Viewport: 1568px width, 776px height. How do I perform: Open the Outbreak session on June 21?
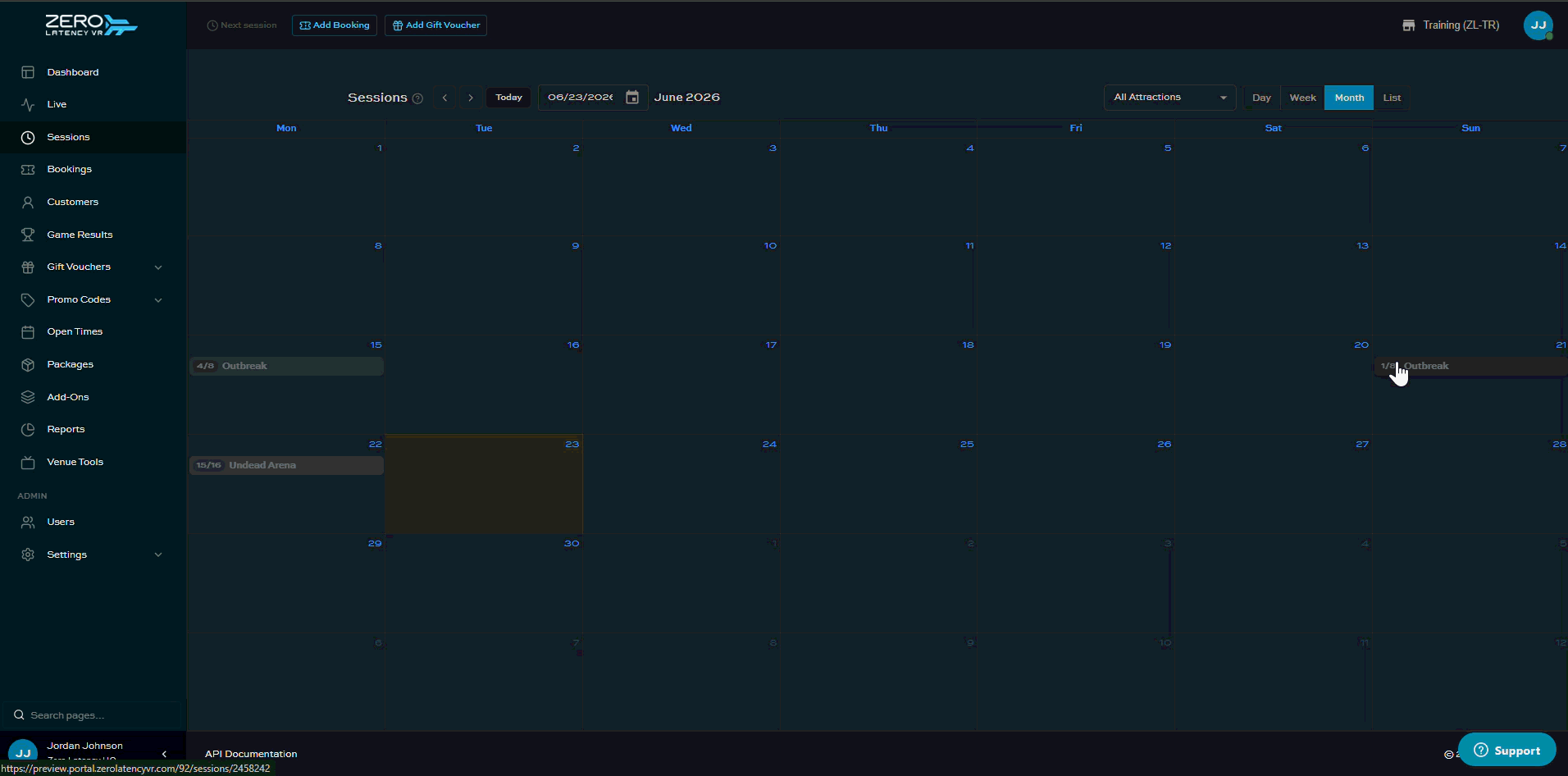tap(1471, 366)
